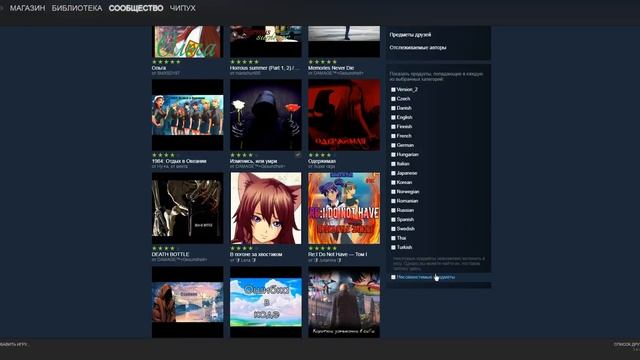The image size is (640, 360).
Task: Toggle the Turkish language checkbox
Action: [393, 247]
